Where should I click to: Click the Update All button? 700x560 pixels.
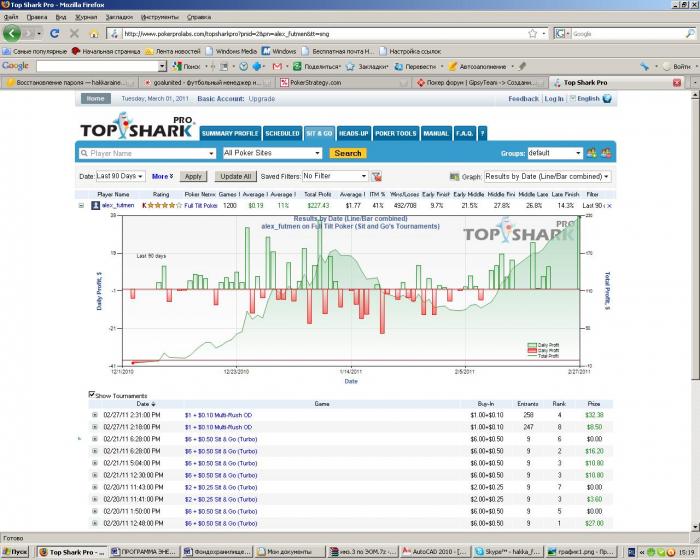pyautogui.click(x=236, y=176)
